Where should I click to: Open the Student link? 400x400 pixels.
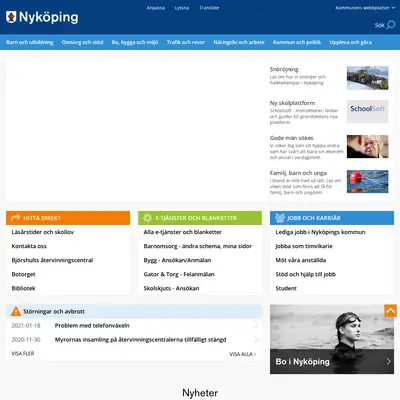click(286, 288)
